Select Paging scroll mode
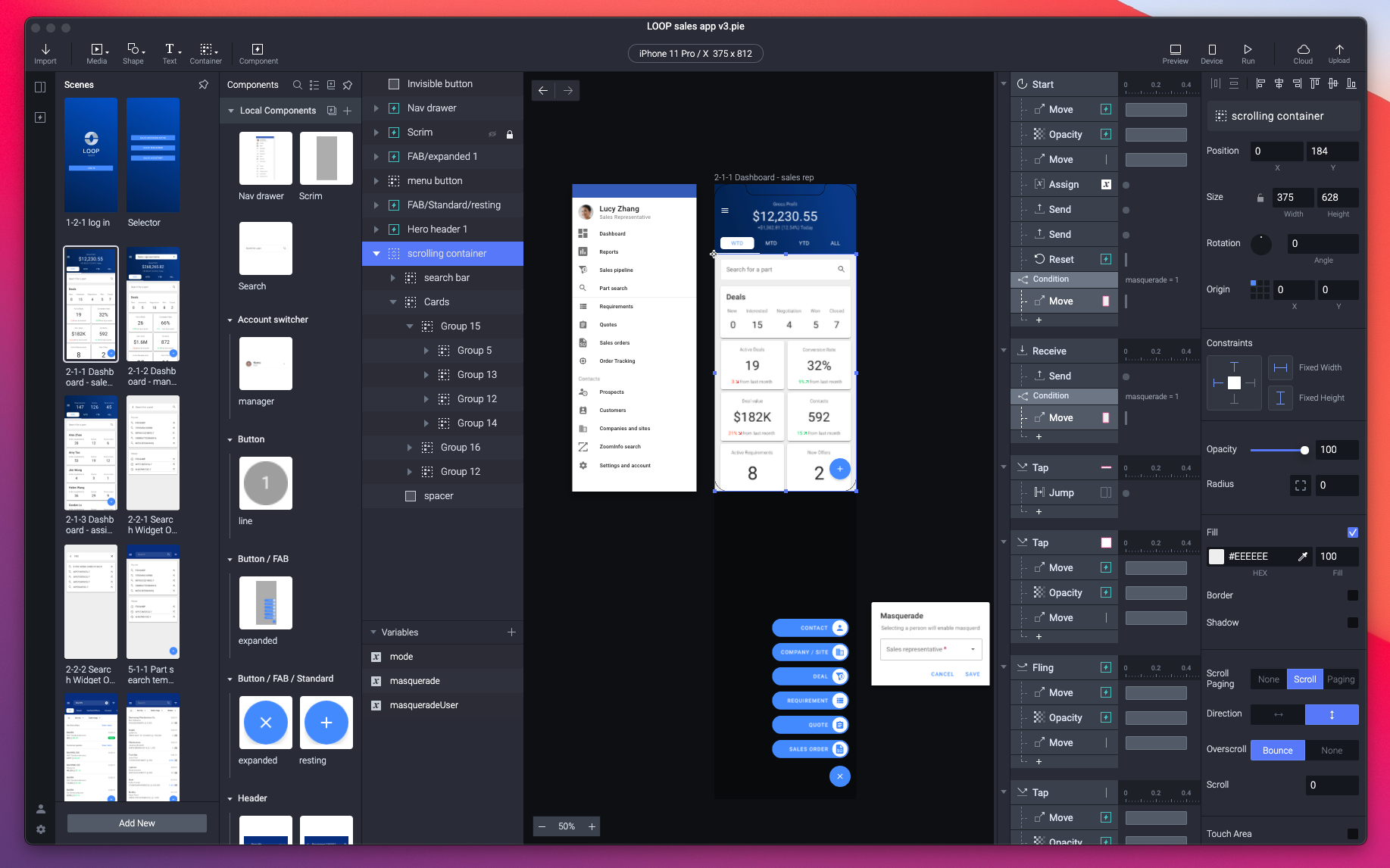 tap(1340, 679)
